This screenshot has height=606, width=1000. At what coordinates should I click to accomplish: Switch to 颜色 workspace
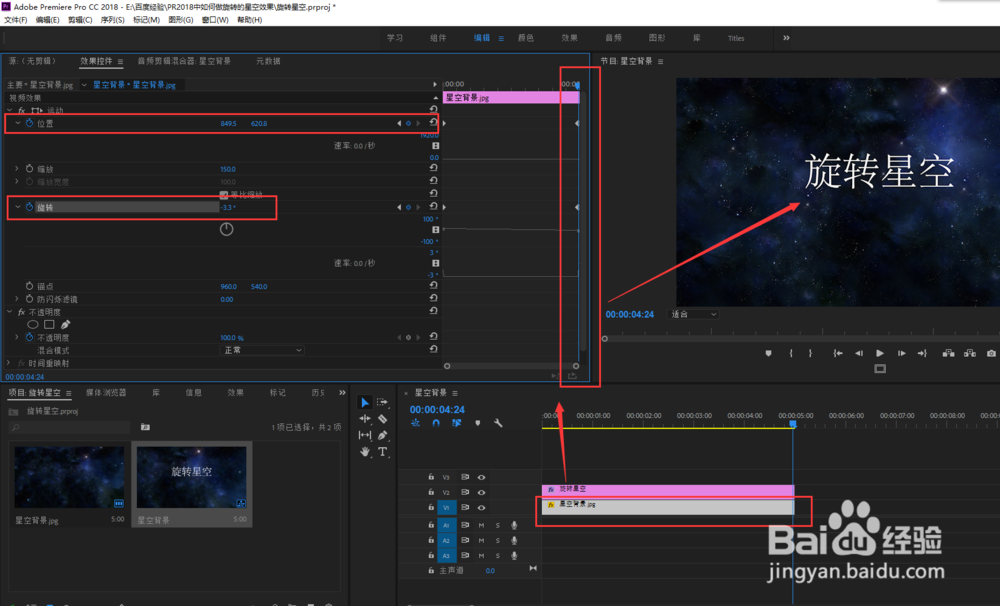click(x=526, y=38)
